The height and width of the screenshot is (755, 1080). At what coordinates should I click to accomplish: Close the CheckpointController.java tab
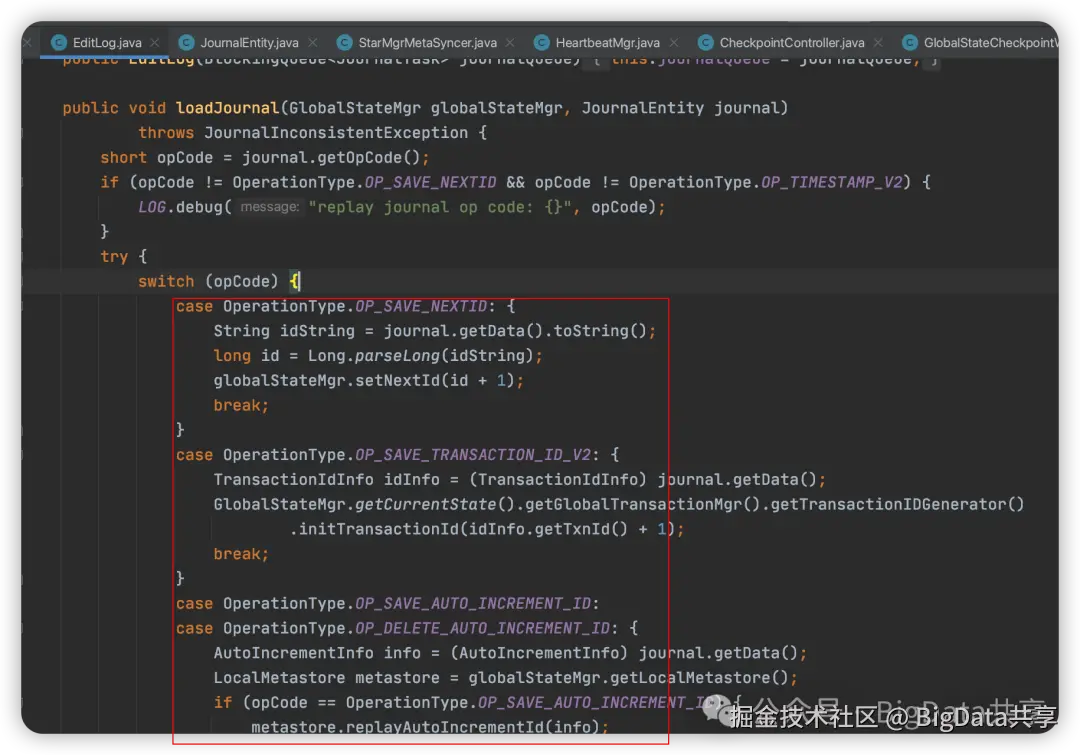point(878,43)
